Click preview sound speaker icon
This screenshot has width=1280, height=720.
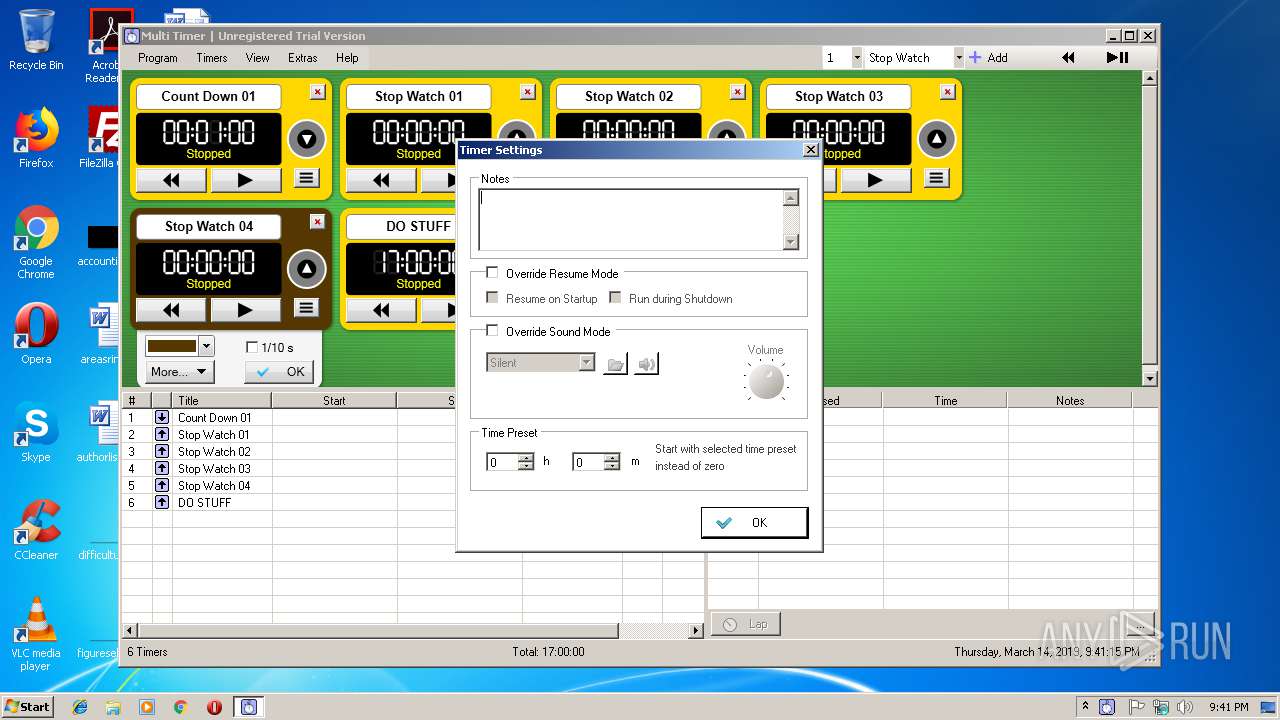click(647, 364)
